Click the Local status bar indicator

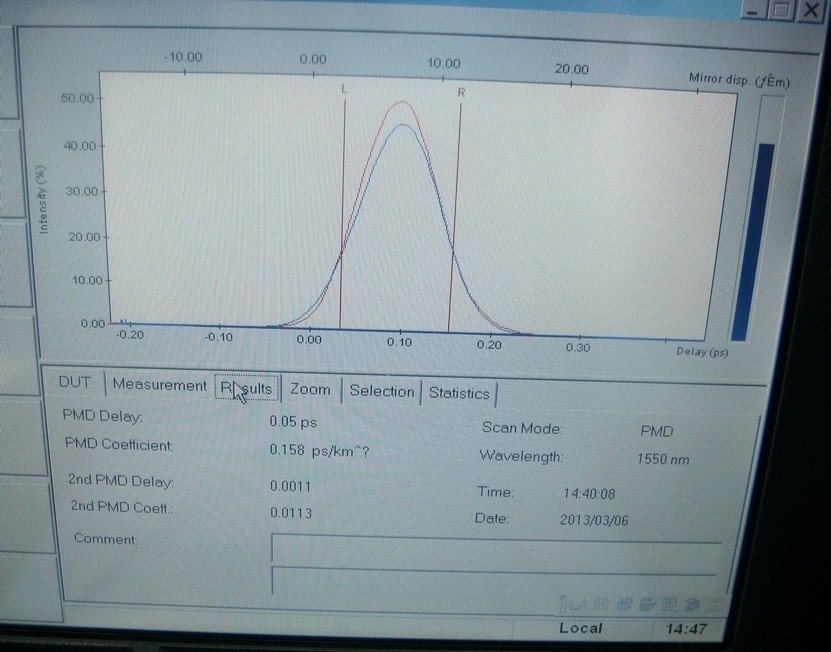[581, 628]
